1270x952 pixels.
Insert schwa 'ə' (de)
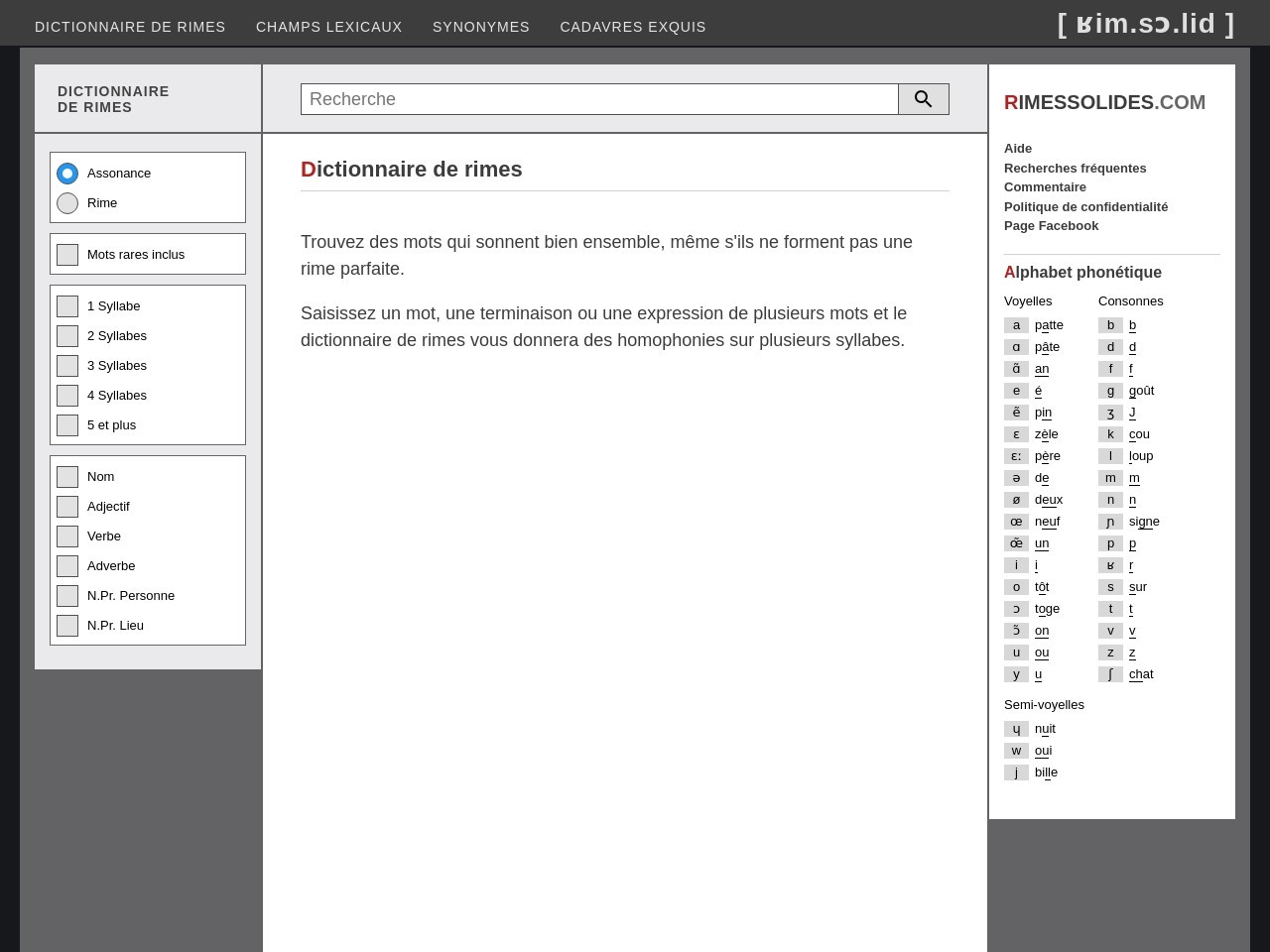(x=1016, y=478)
